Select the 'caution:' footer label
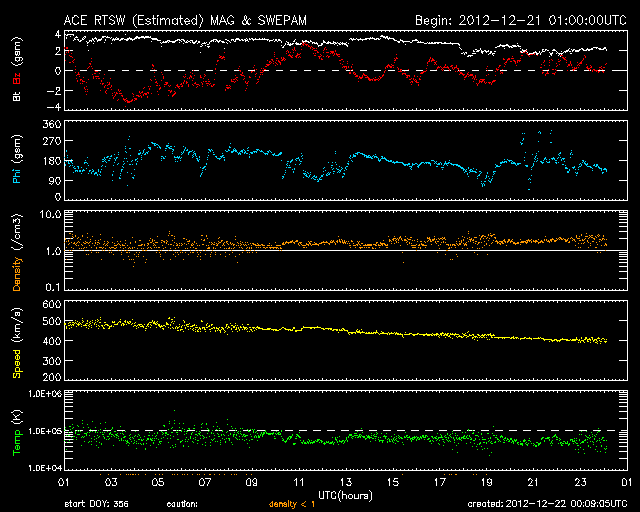 coord(182,504)
